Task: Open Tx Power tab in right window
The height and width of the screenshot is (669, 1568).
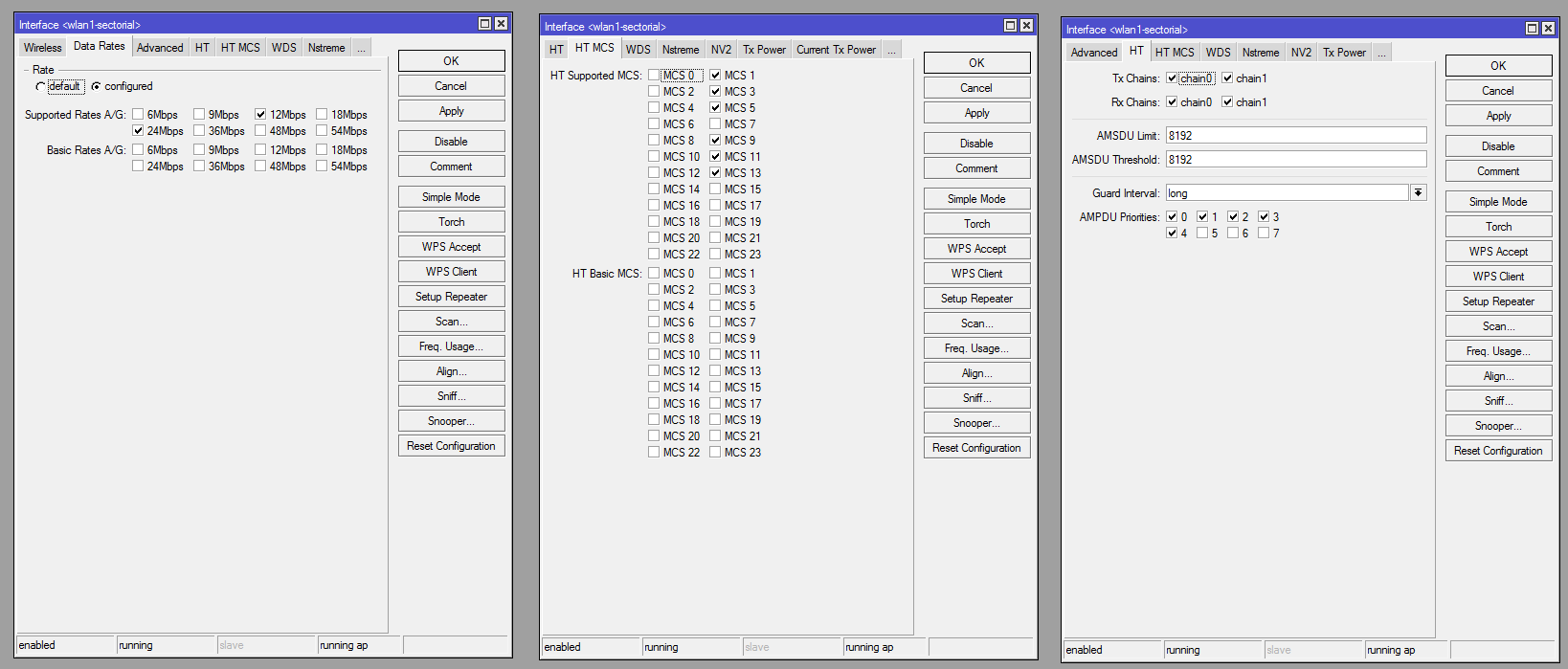Action: click(x=1344, y=53)
